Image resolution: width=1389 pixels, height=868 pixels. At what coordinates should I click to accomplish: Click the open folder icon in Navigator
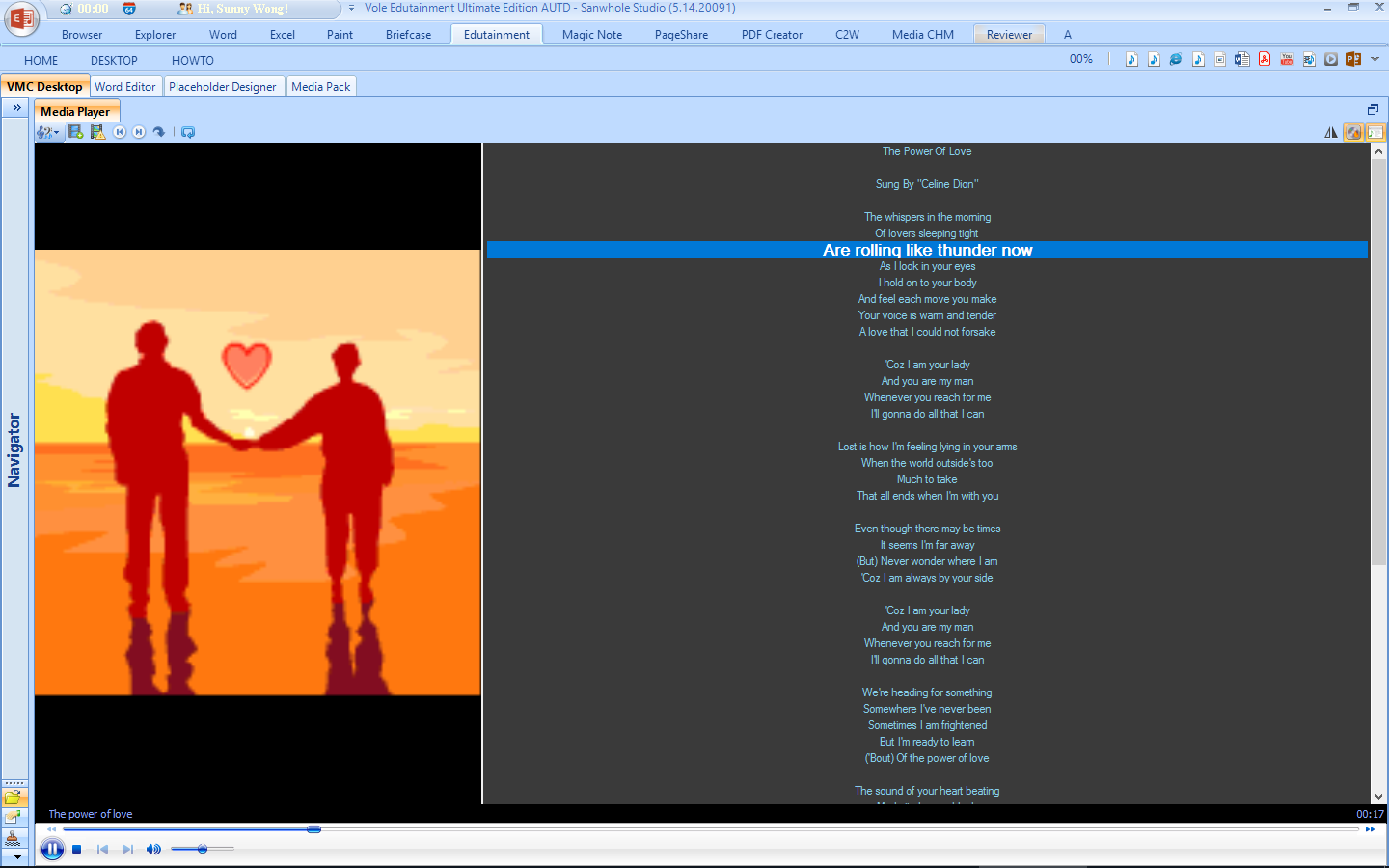13,798
